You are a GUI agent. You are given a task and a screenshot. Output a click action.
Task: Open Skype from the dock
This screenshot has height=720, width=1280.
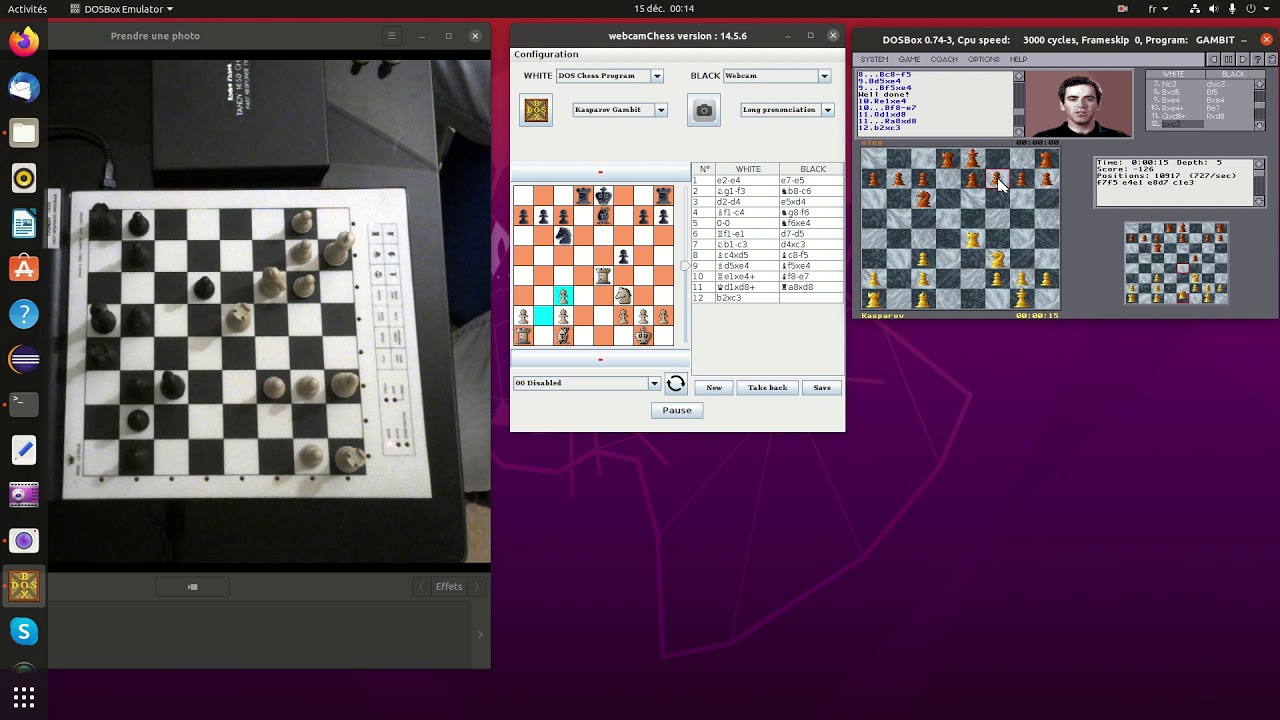coord(24,631)
